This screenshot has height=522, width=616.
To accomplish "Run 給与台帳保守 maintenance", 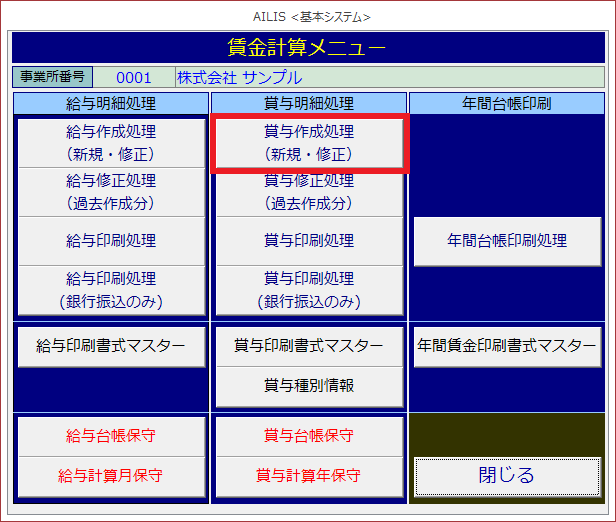I will tap(111, 436).
